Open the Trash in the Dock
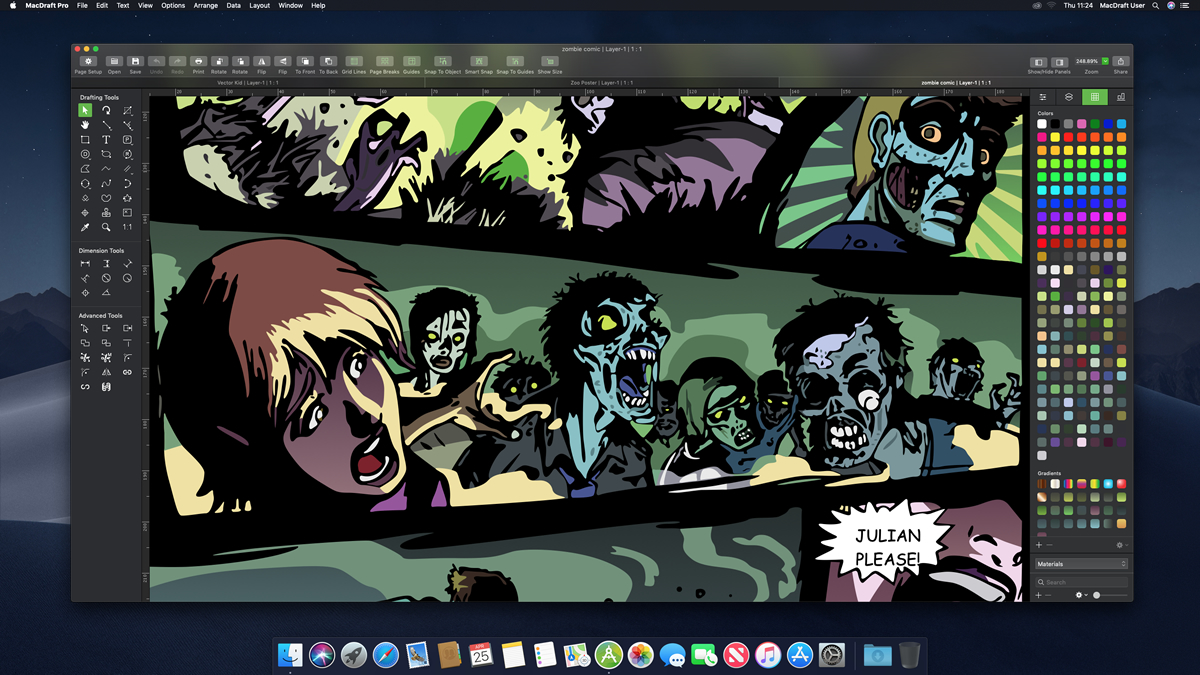The image size is (1200, 675). point(909,655)
